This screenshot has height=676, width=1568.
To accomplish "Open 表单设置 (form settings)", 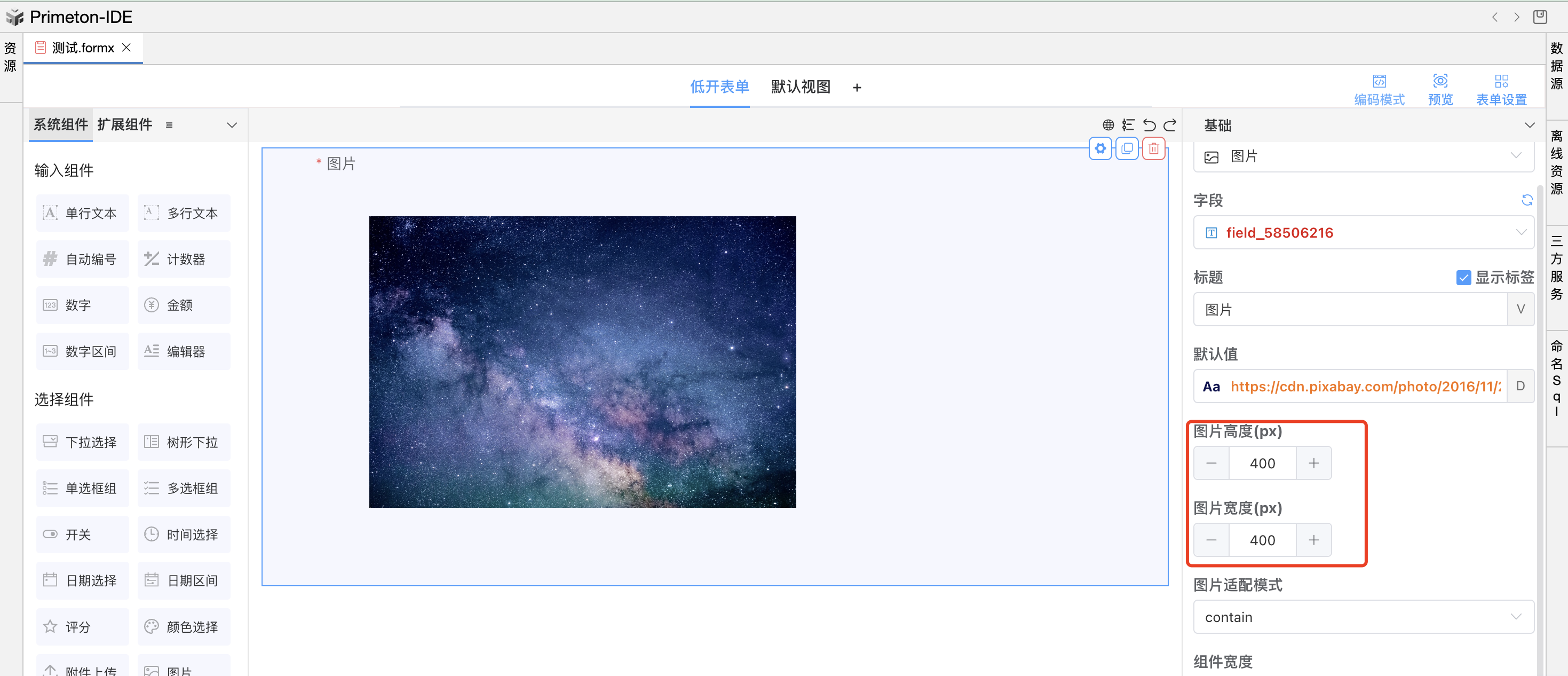I will pos(1502,88).
